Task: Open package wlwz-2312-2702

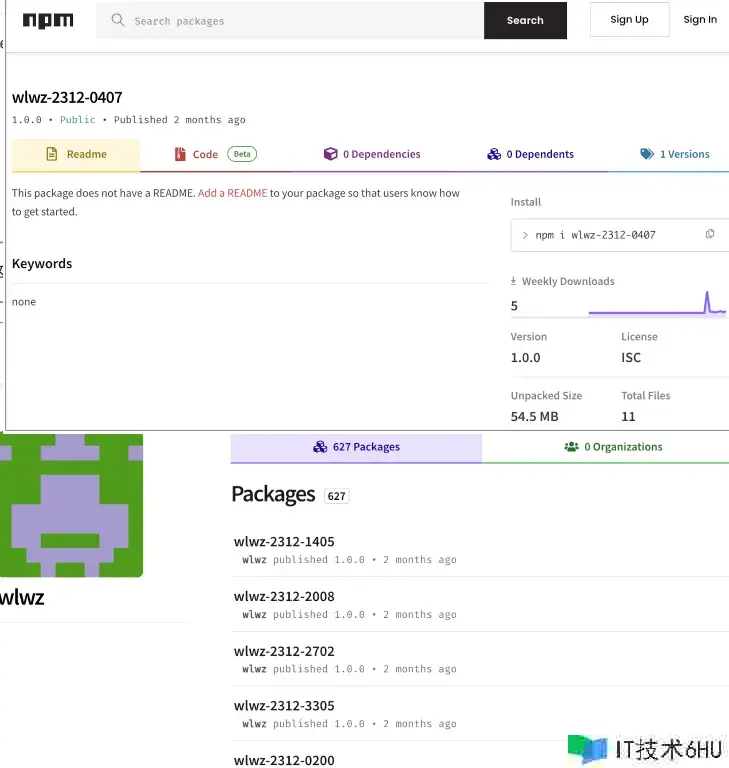Action: 284,651
